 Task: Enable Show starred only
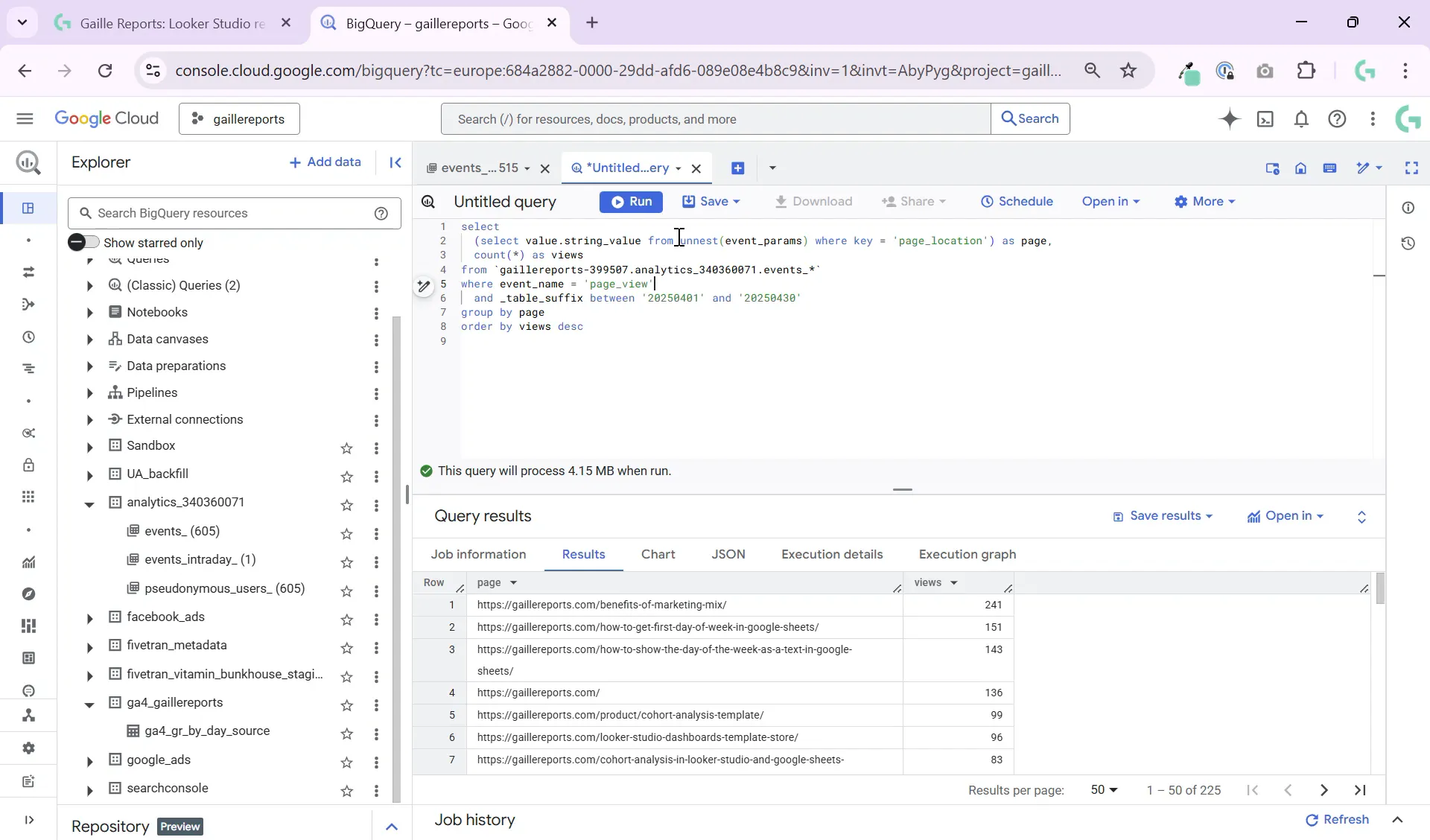click(x=84, y=242)
